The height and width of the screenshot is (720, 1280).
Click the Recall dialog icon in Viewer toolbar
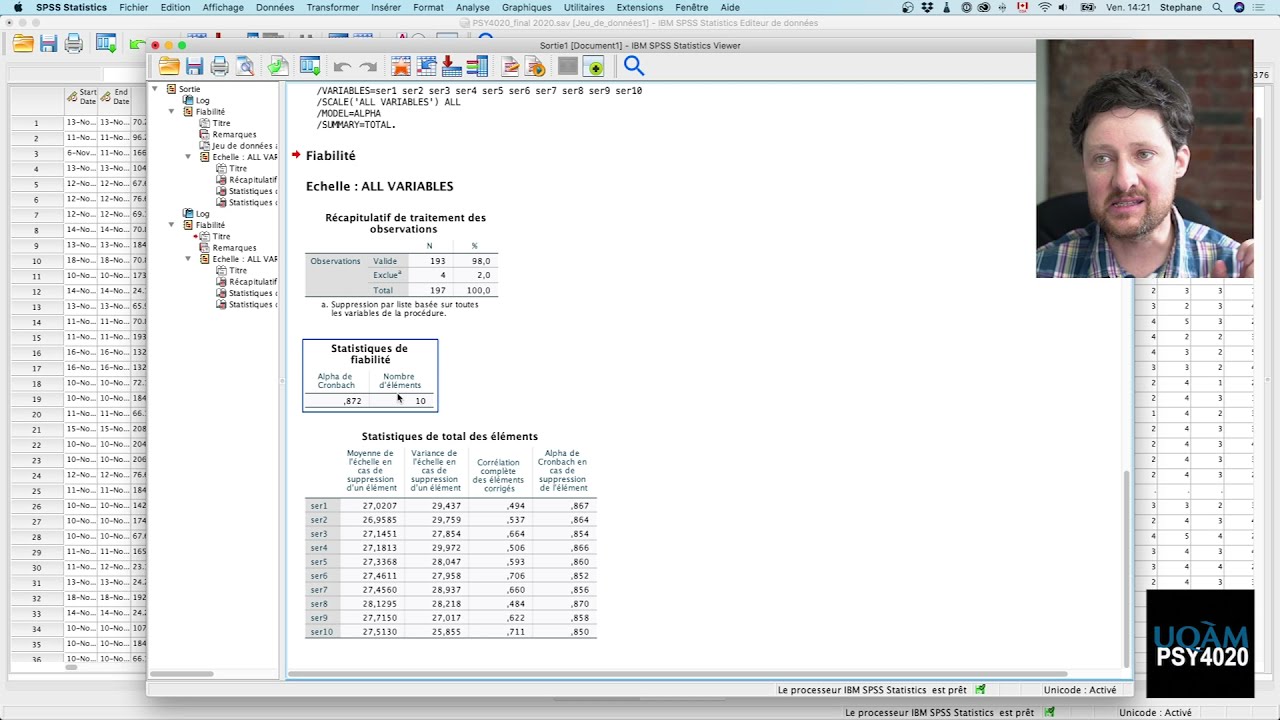[310, 67]
